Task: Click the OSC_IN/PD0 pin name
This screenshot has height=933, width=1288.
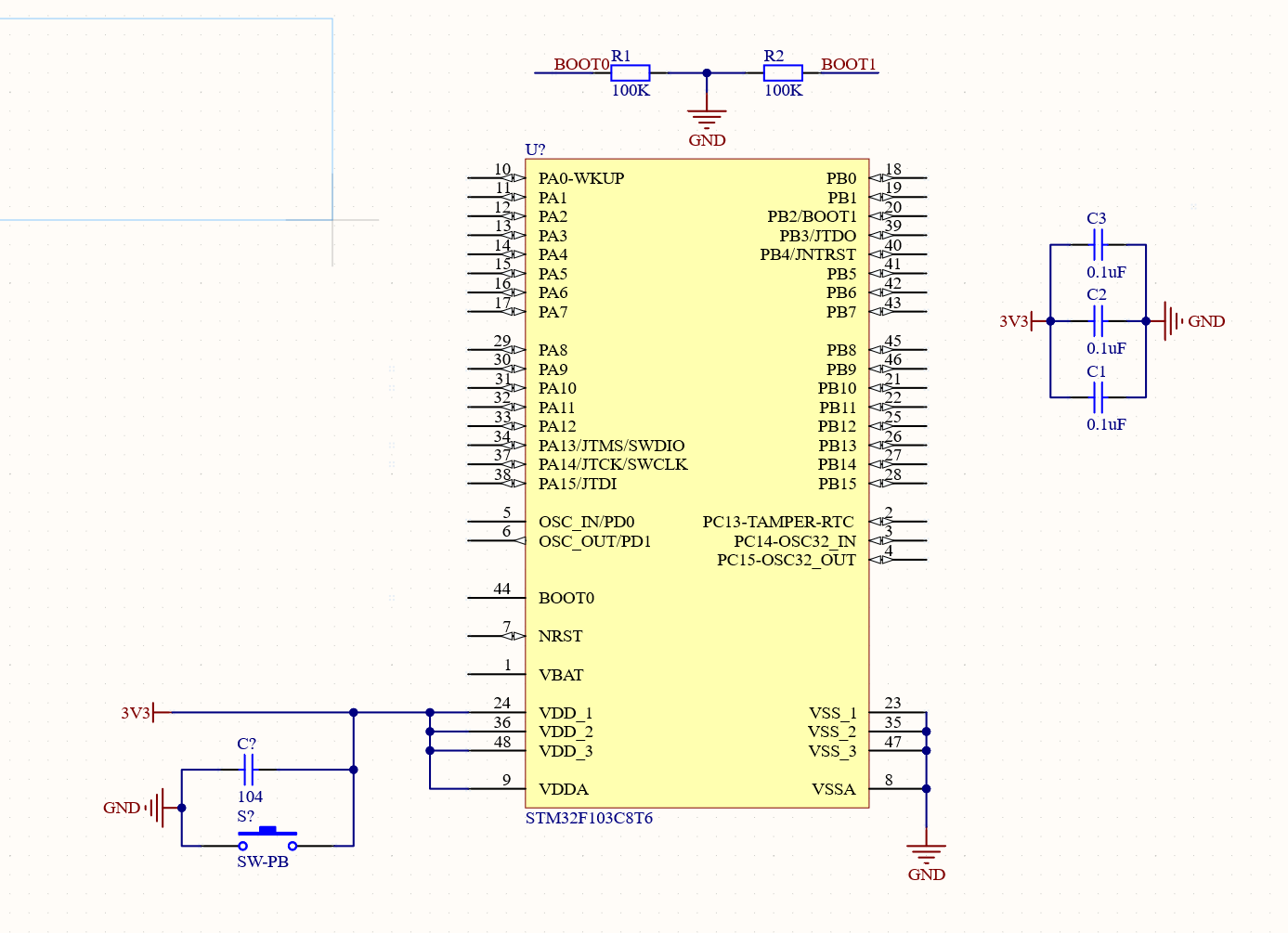Action: [587, 522]
